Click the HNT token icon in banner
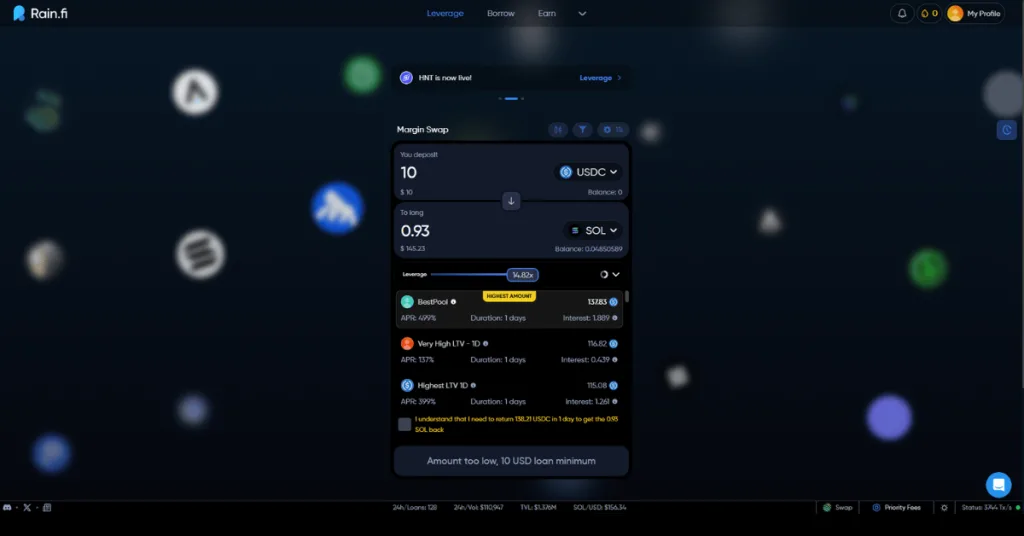The image size is (1024, 536). [406, 78]
